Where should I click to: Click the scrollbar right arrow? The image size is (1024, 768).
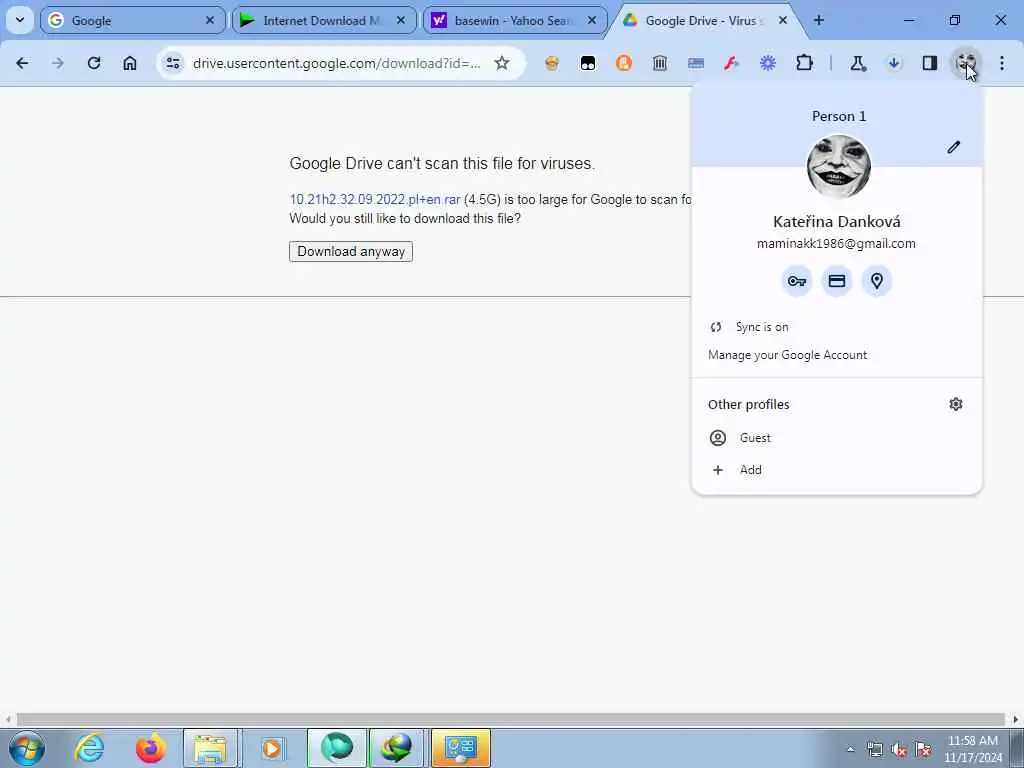coord(1016,720)
